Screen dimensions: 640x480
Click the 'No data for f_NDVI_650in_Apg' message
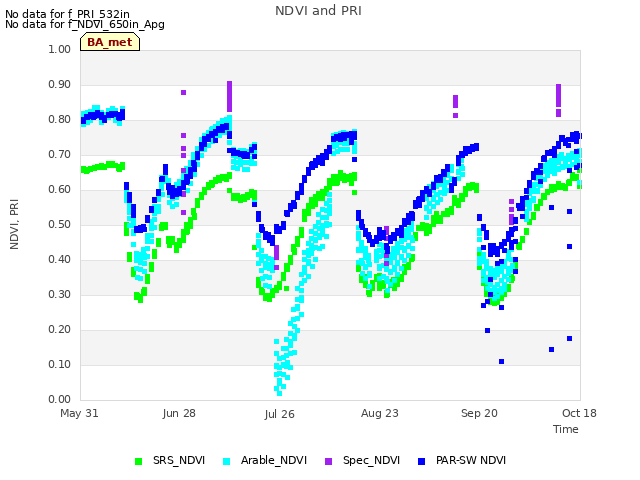tap(85, 24)
